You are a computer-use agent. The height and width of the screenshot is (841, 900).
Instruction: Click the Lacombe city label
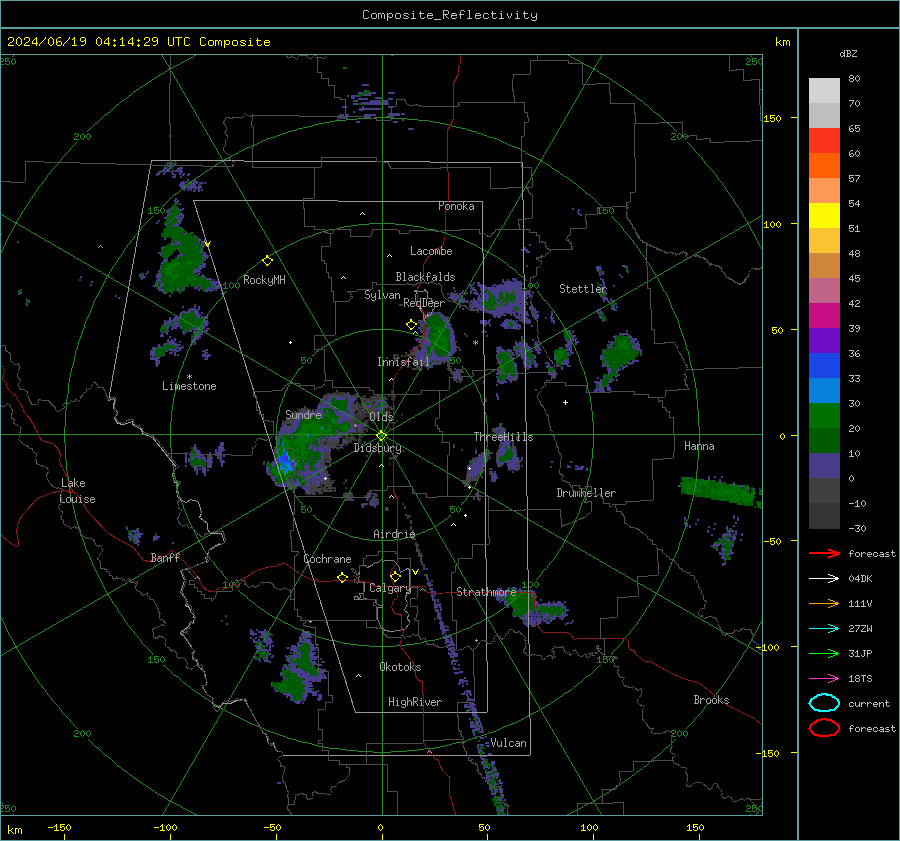[x=431, y=251]
